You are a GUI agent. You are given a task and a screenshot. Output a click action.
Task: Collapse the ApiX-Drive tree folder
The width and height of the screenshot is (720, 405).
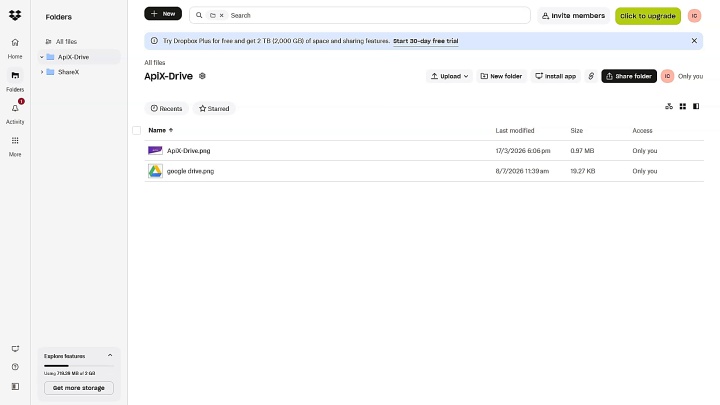[42, 57]
